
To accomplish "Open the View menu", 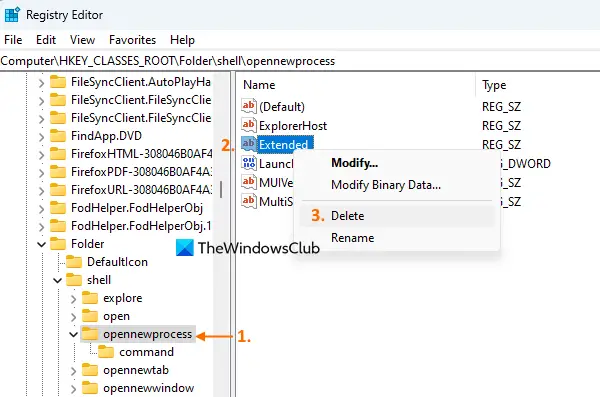I will (82, 40).
